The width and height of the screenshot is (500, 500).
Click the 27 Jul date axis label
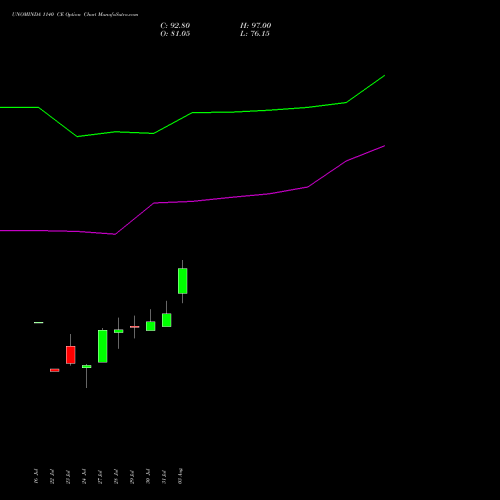100,477
